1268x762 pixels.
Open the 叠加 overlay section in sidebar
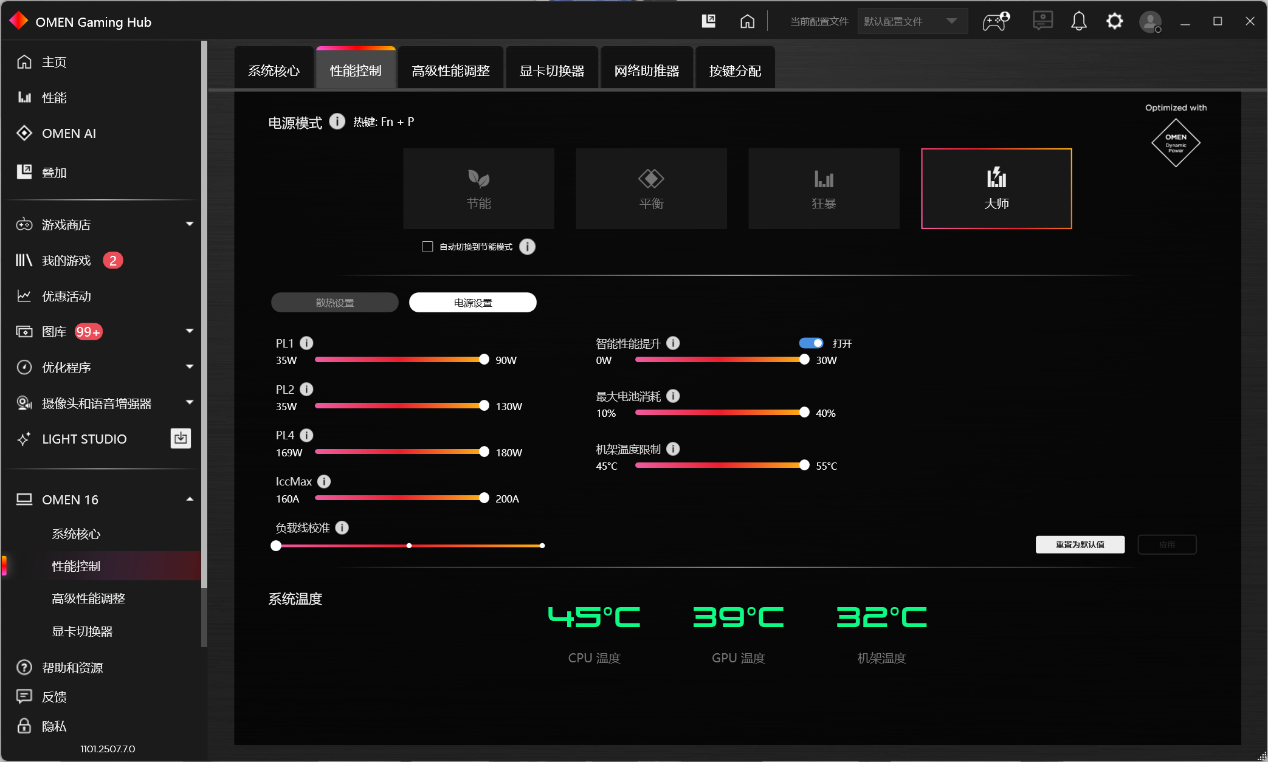63,172
